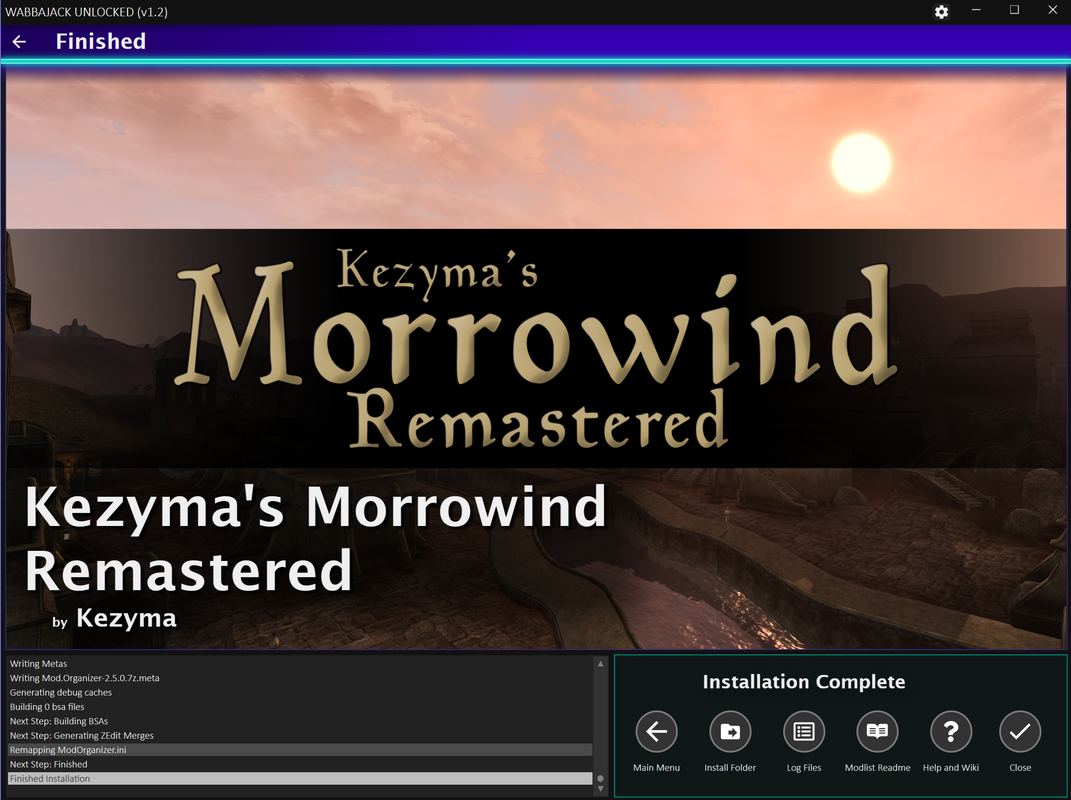The image size is (1071, 800).
Task: Select the 'Finished Installation' log line
Action: pyautogui.click(x=300, y=779)
